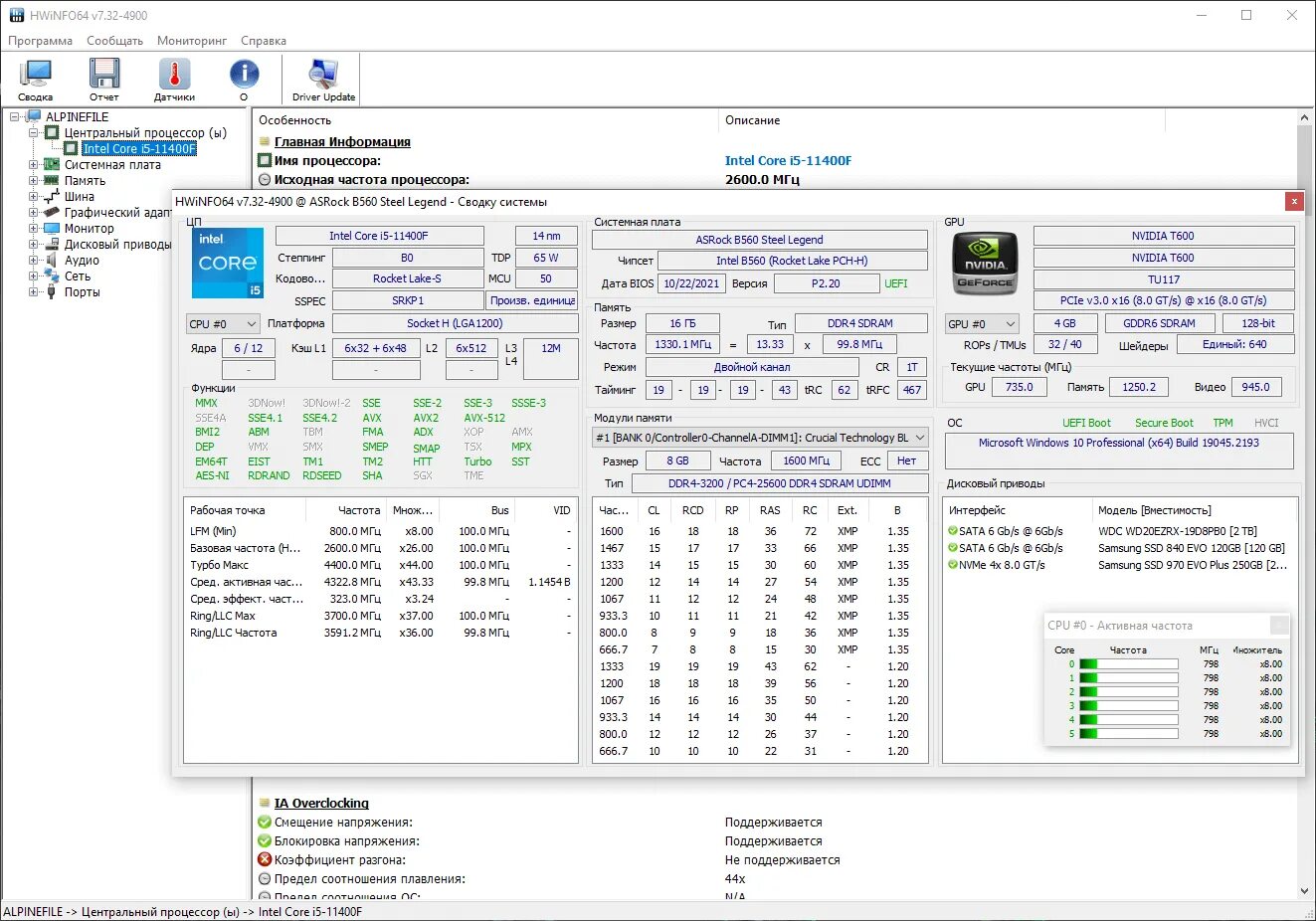Expand the Системная плата tree node
Screen dimensions: 1316x921
[x=33, y=165]
